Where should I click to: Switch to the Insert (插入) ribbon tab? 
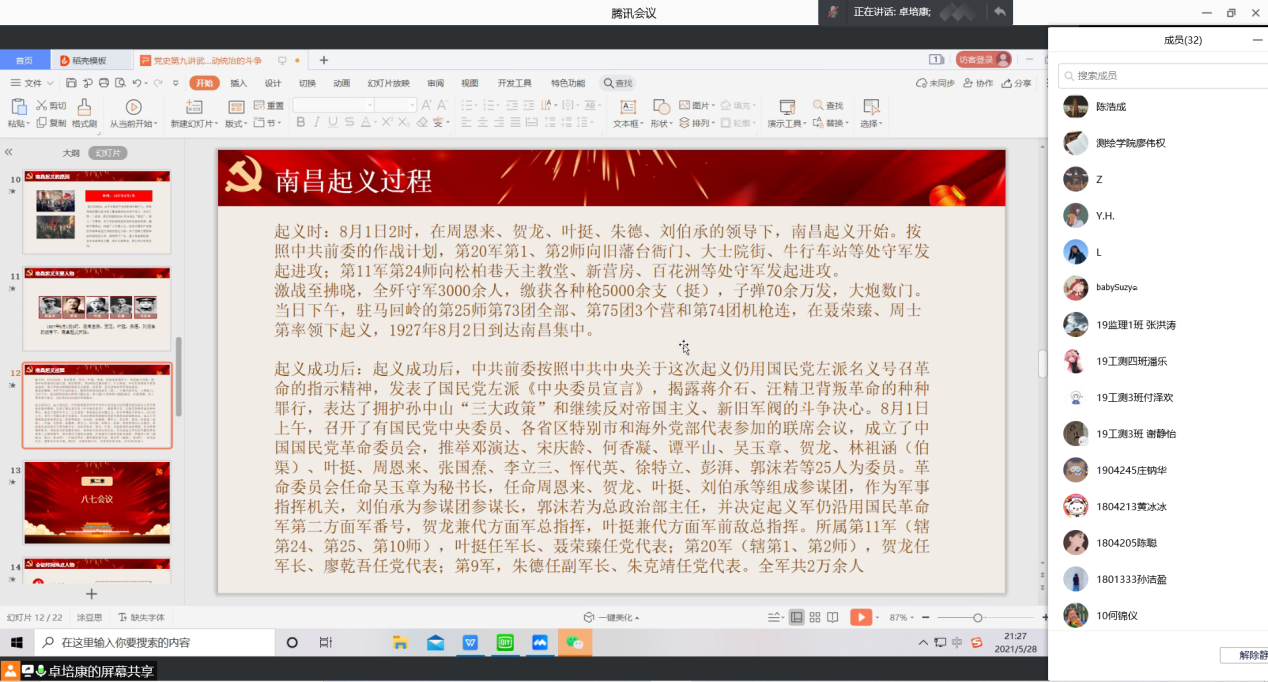coord(238,83)
